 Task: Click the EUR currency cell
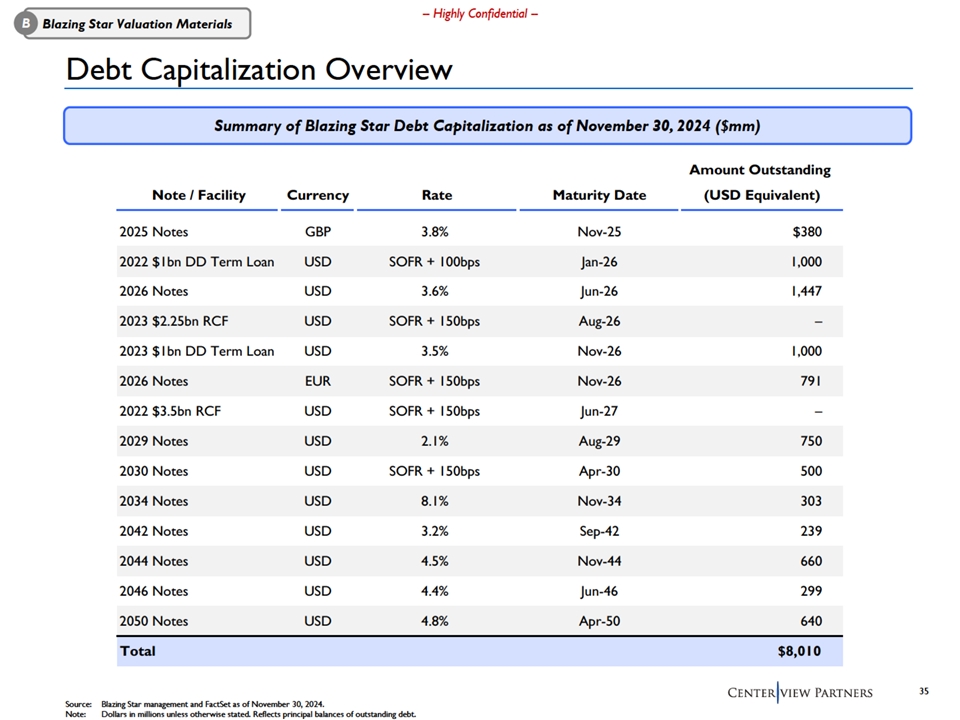317,381
